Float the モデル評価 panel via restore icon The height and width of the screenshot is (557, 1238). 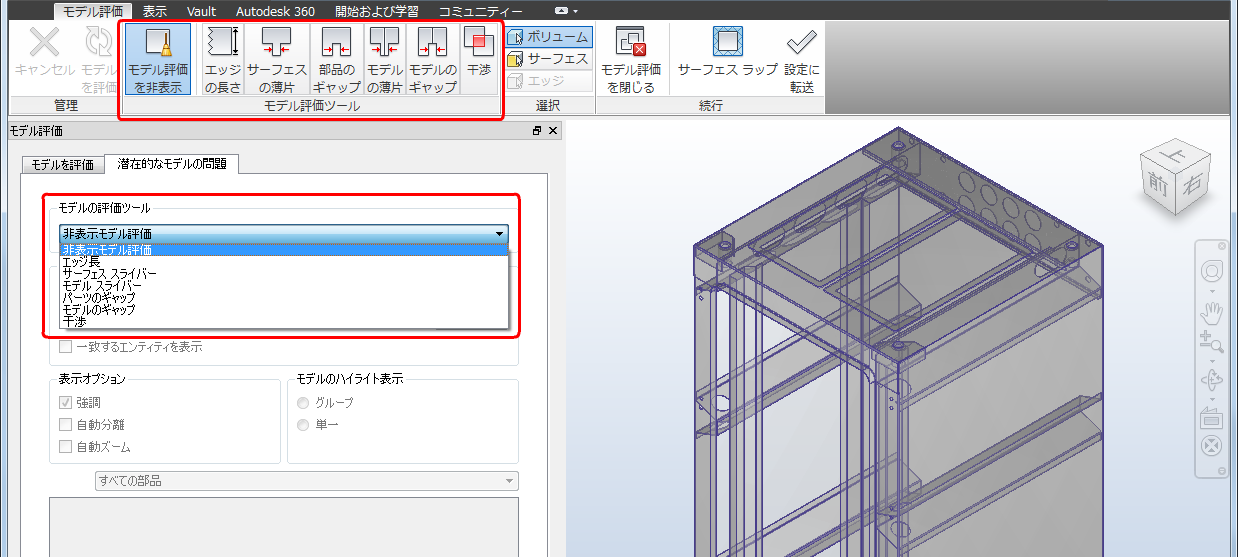(x=537, y=130)
